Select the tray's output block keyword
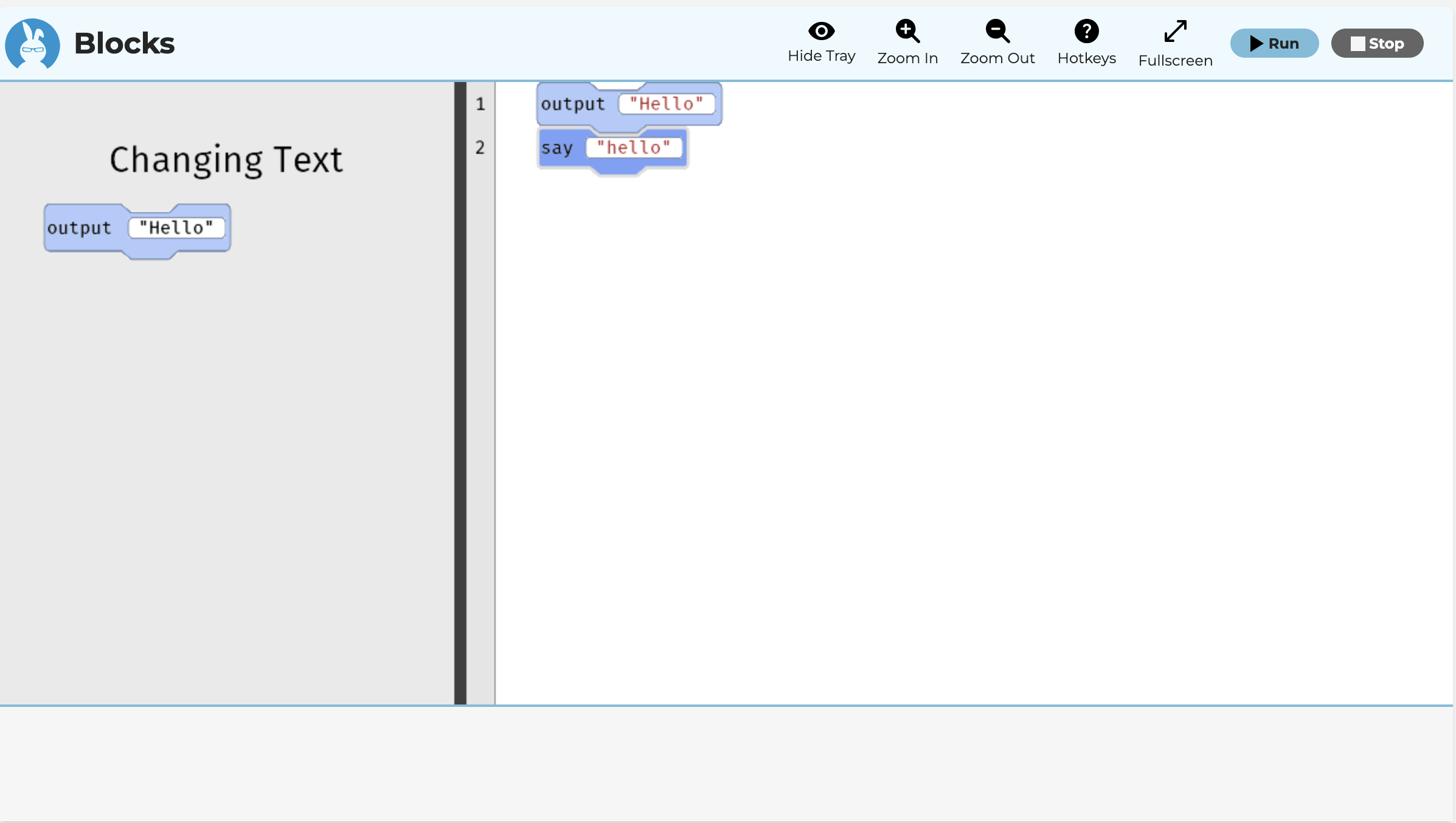 click(x=79, y=228)
